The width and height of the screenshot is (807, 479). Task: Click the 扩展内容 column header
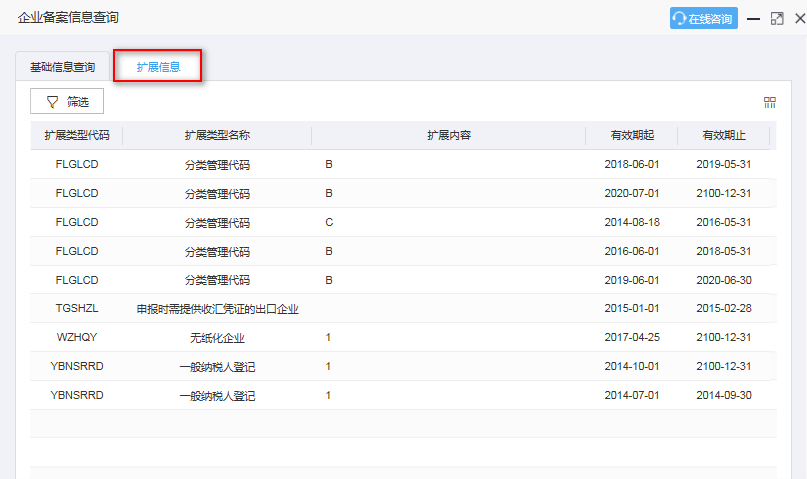coord(449,135)
